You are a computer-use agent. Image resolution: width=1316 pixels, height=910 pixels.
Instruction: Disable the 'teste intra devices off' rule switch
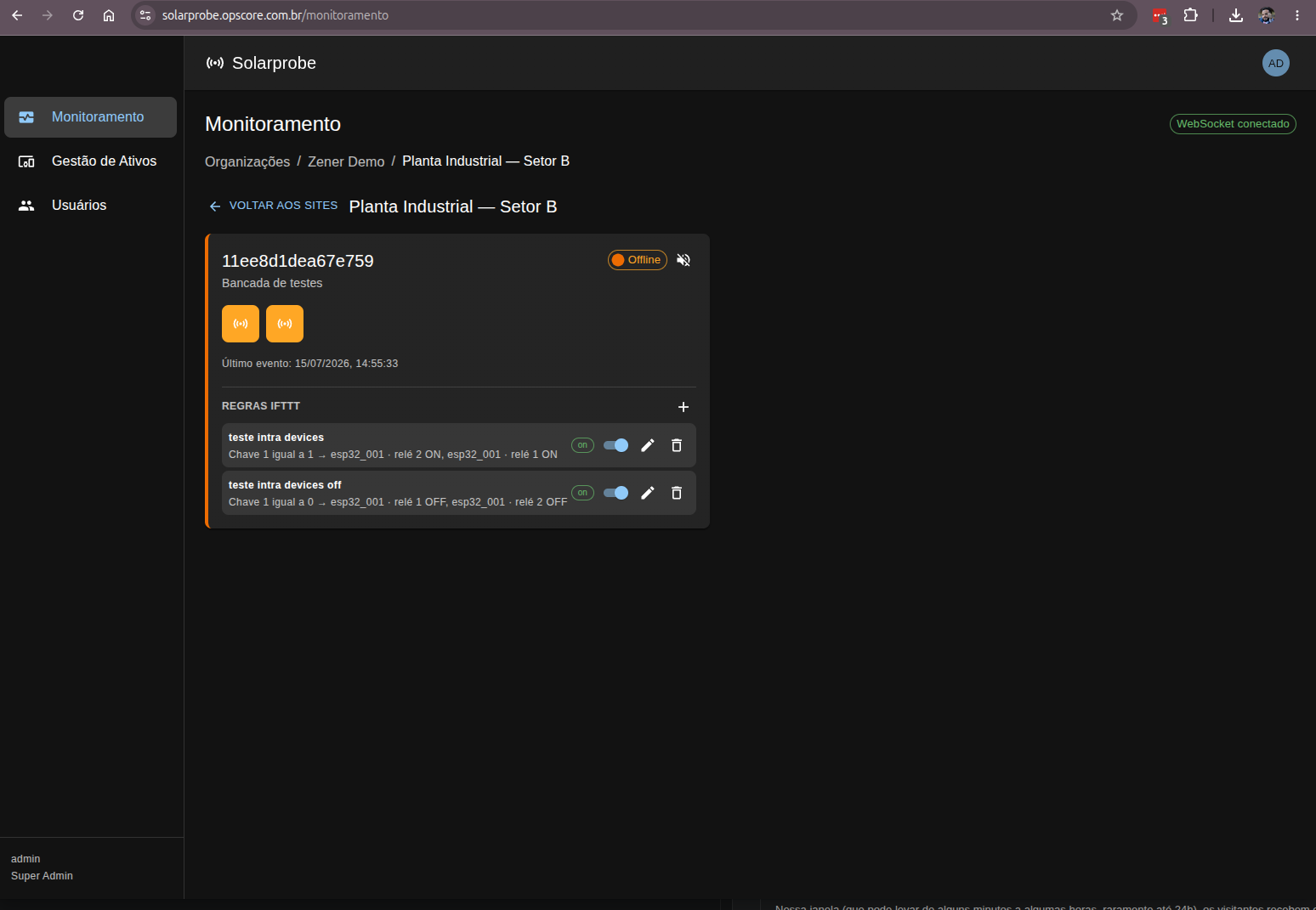615,493
